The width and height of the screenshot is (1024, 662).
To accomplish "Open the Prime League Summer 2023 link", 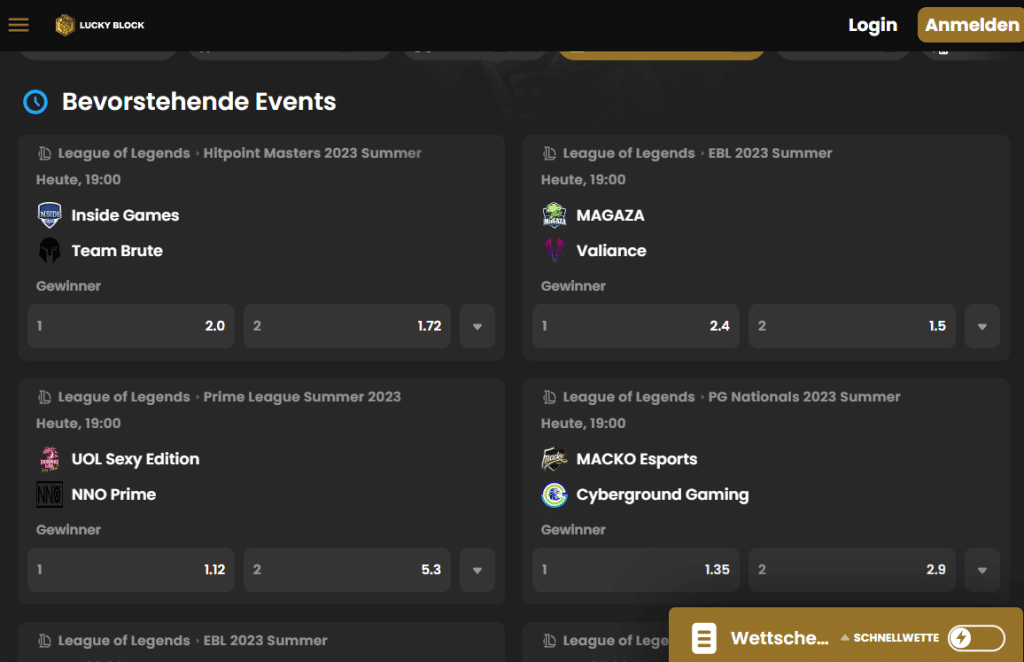I will pyautogui.click(x=302, y=397).
